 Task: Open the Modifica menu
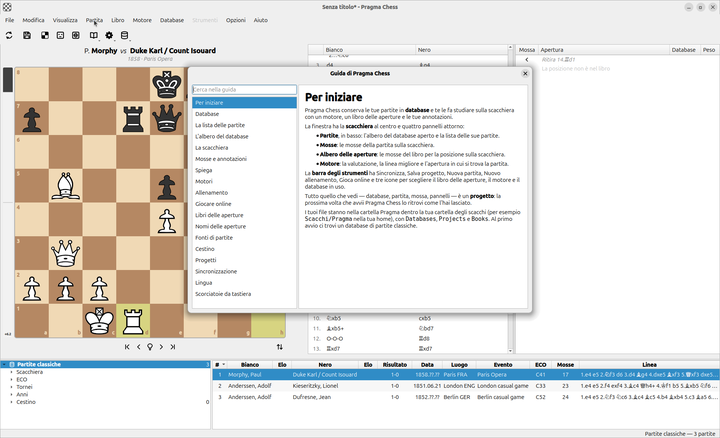click(x=34, y=20)
